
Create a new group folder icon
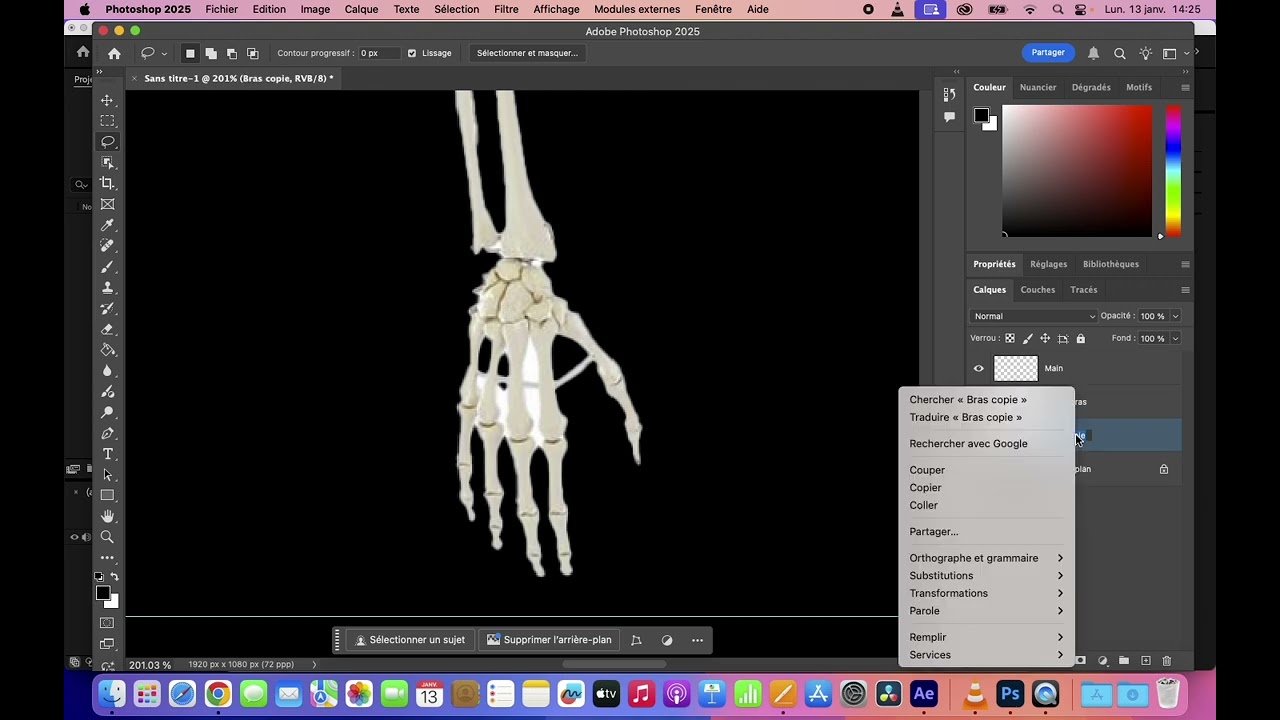(x=1124, y=661)
